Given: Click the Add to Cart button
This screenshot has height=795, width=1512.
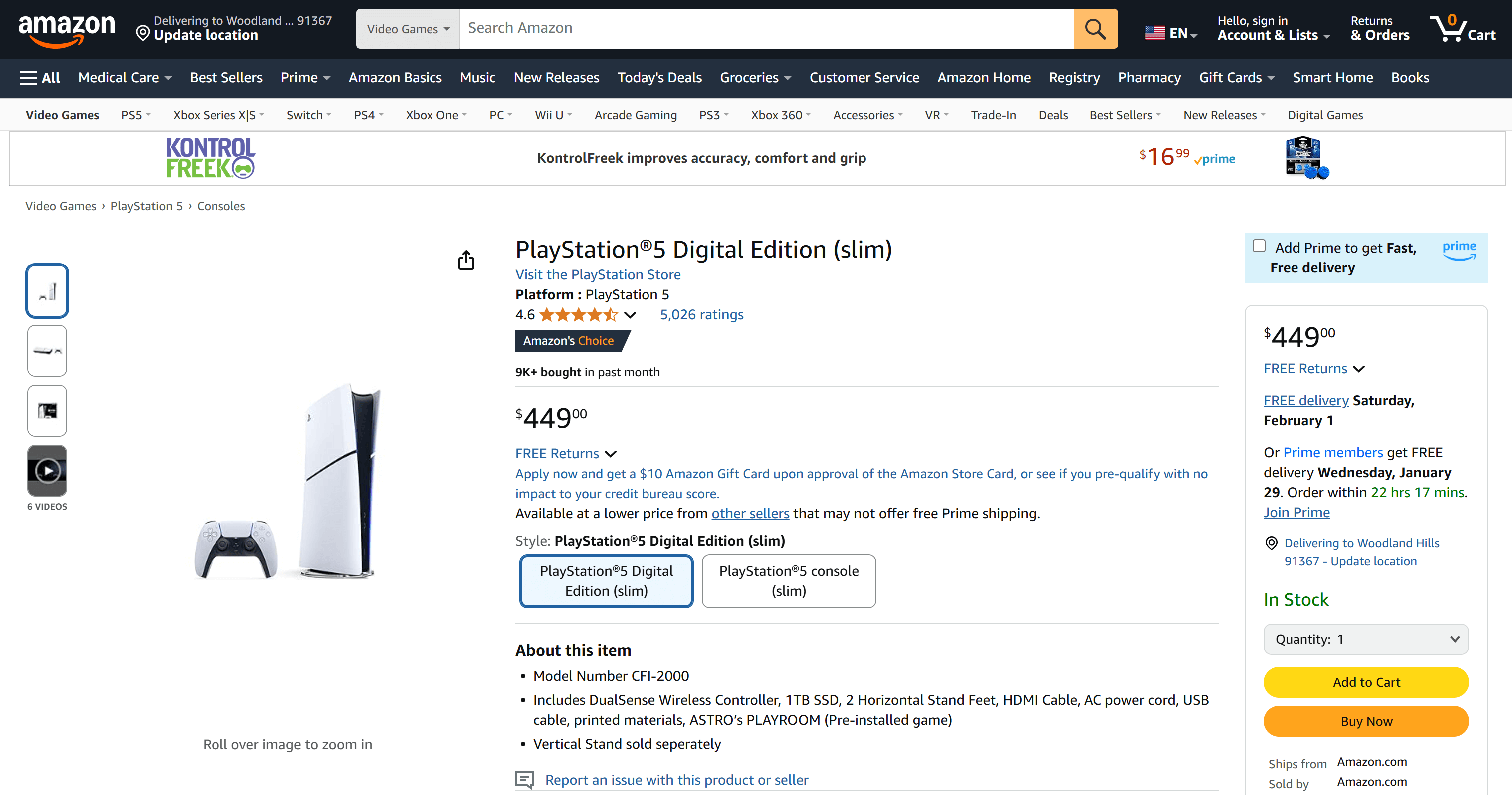Looking at the screenshot, I should tap(1366, 682).
